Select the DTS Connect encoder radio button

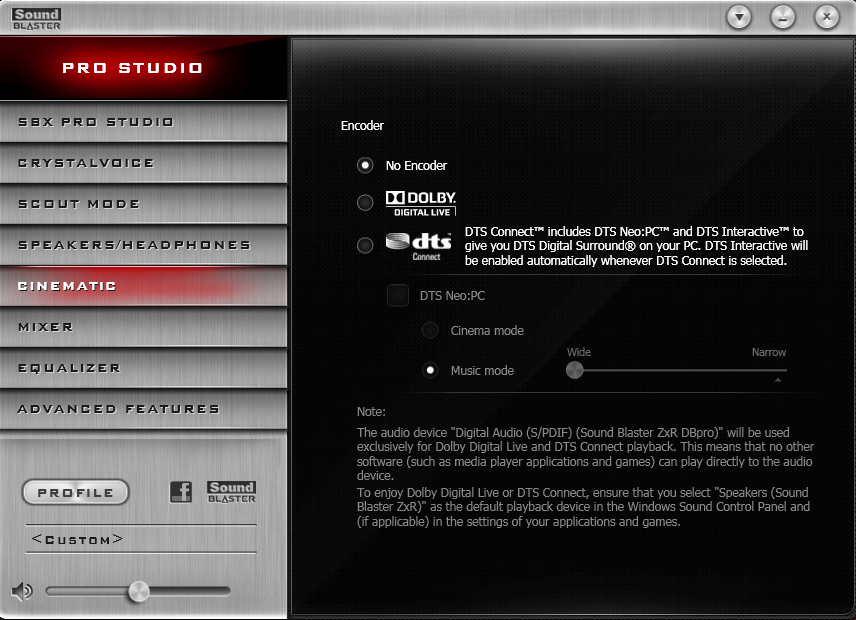[365, 245]
